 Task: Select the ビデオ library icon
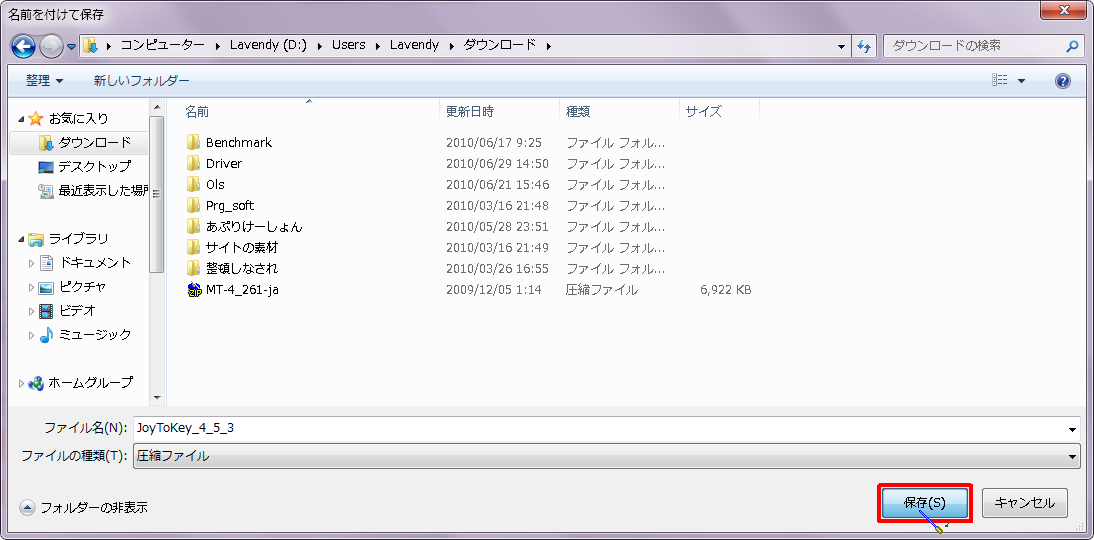click(x=46, y=310)
